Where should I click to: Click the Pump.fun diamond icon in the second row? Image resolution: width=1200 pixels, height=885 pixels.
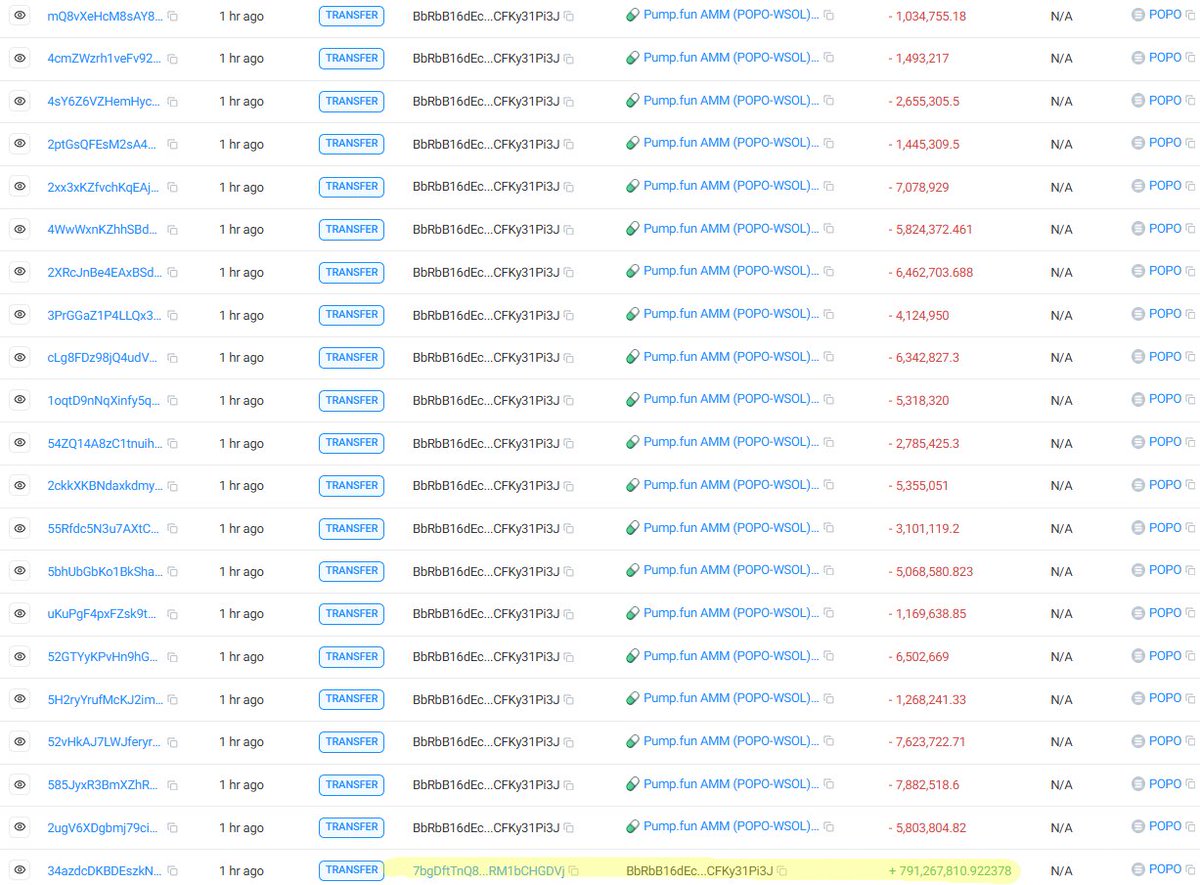coord(631,57)
